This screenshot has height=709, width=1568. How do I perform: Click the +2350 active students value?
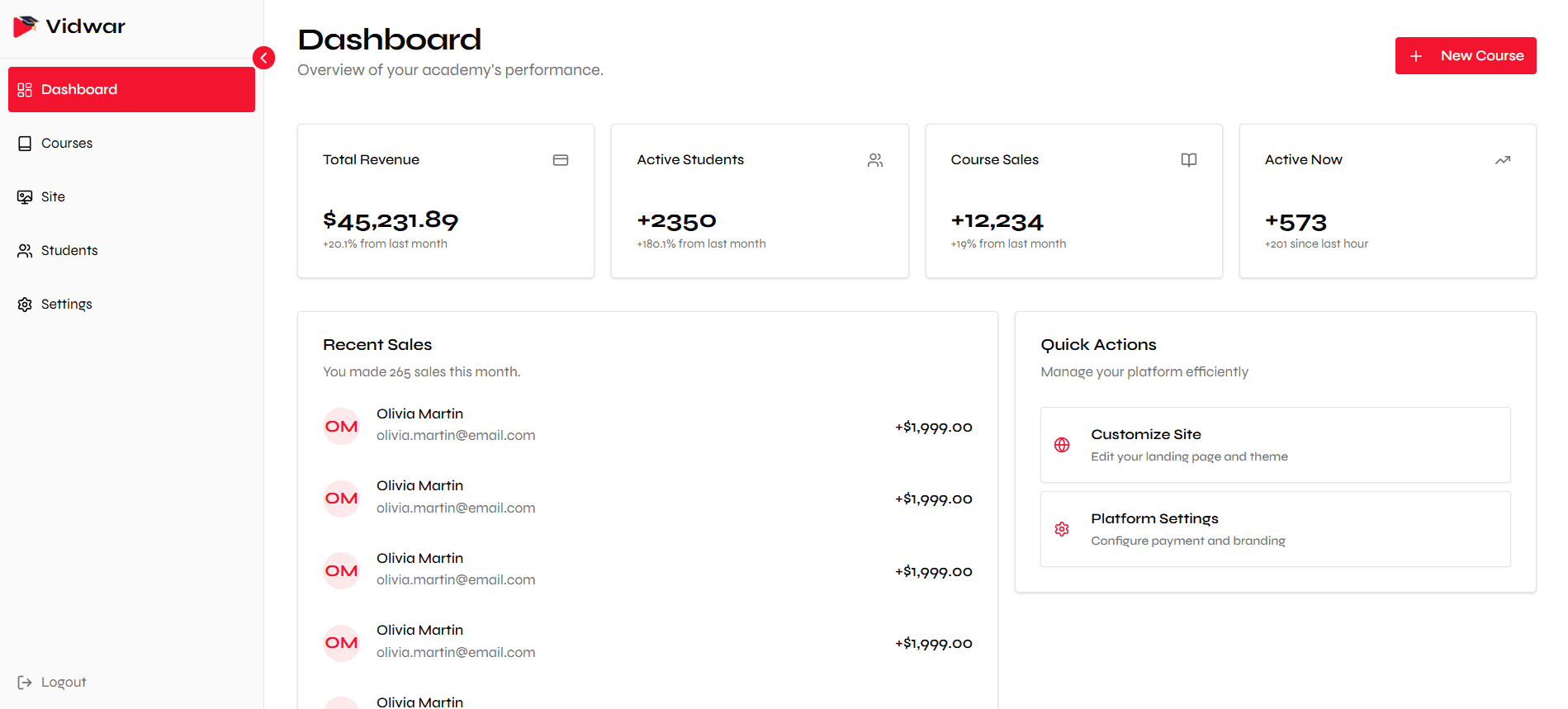click(x=676, y=221)
